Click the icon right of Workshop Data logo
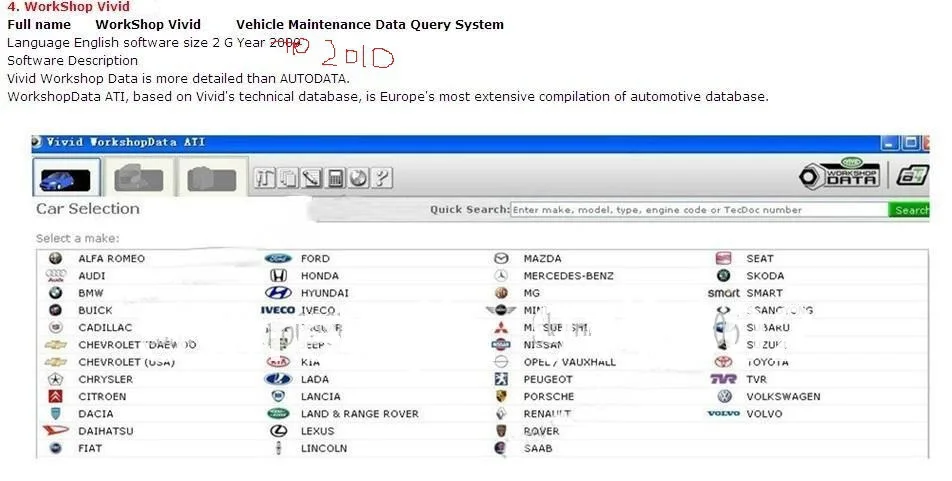This screenshot has height=481, width=952. (913, 176)
